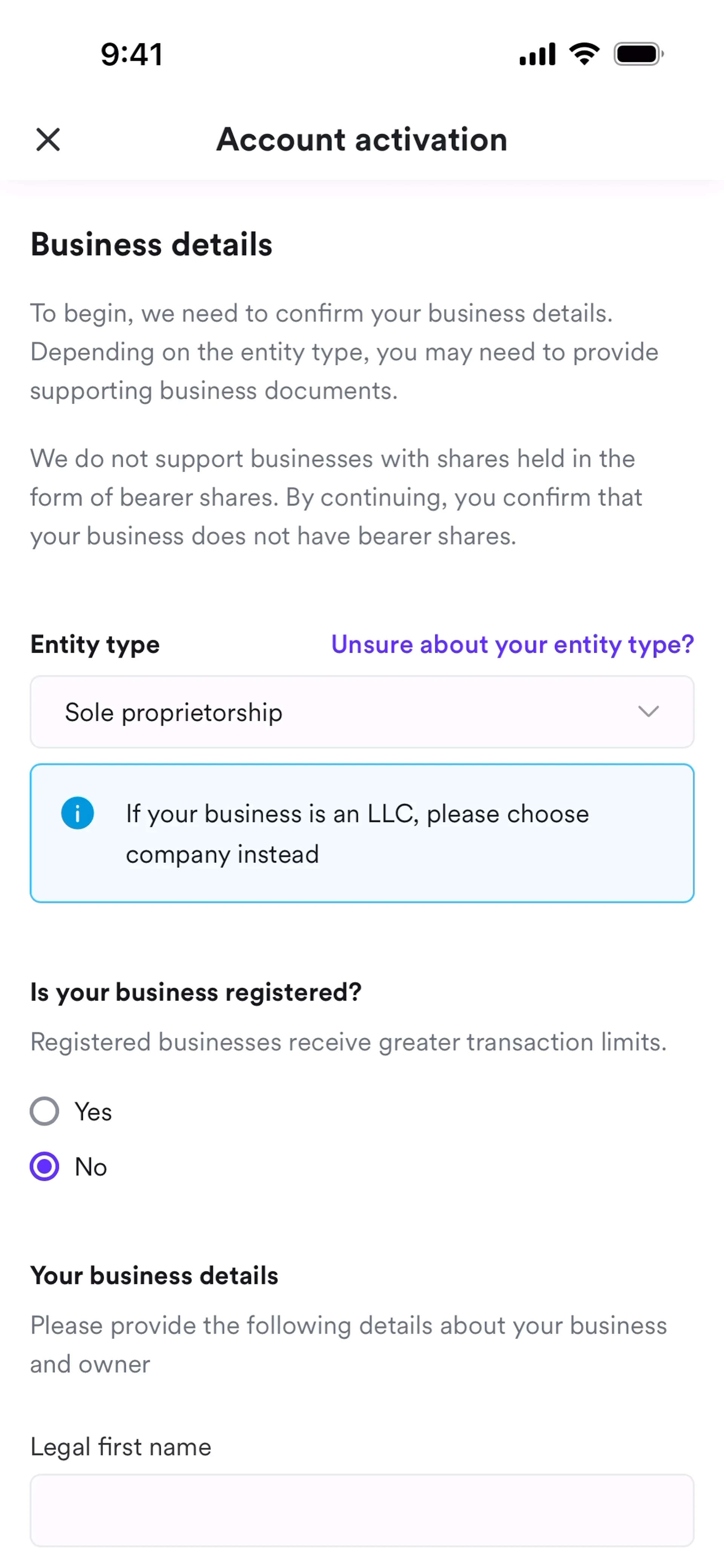Tap the "Is your business registered?" heading
This screenshot has width=724, height=1568.
point(195,992)
